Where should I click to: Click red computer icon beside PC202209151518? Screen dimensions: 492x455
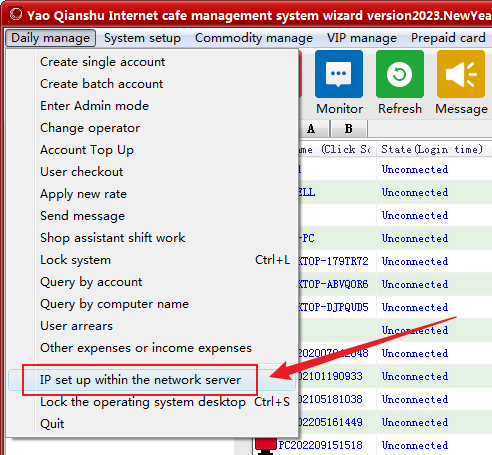(266, 446)
